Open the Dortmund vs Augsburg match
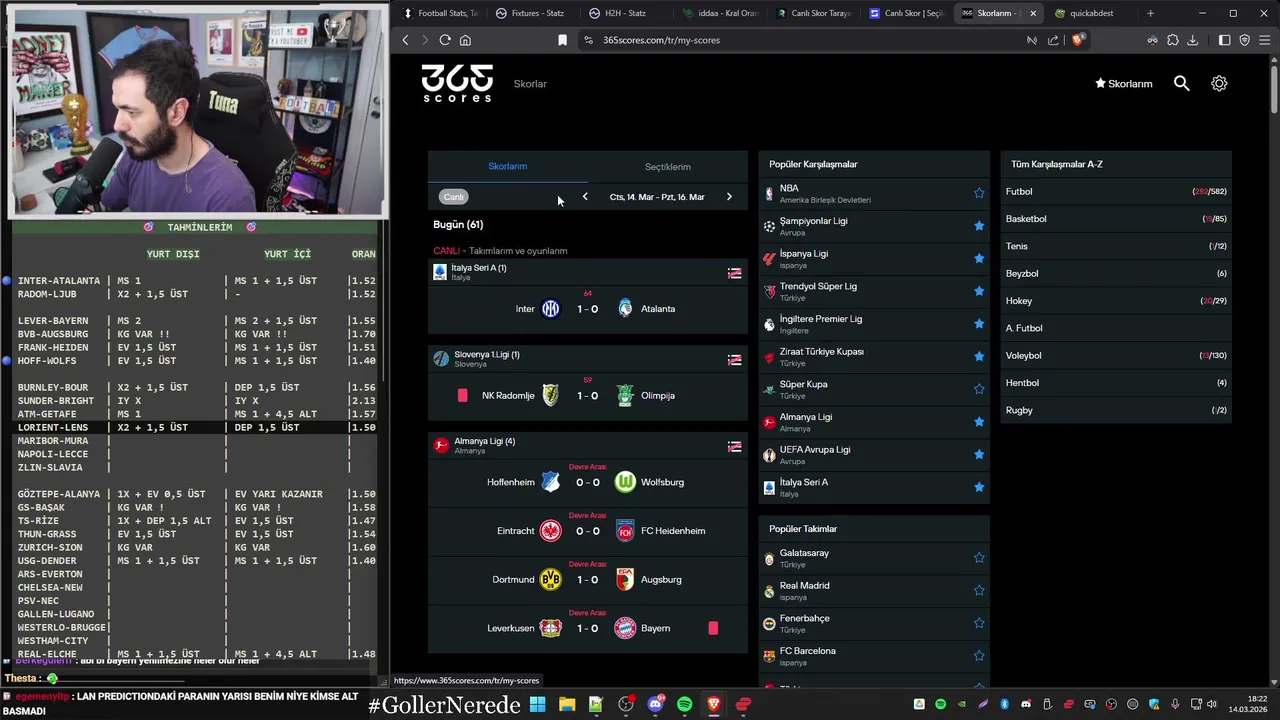 point(588,579)
